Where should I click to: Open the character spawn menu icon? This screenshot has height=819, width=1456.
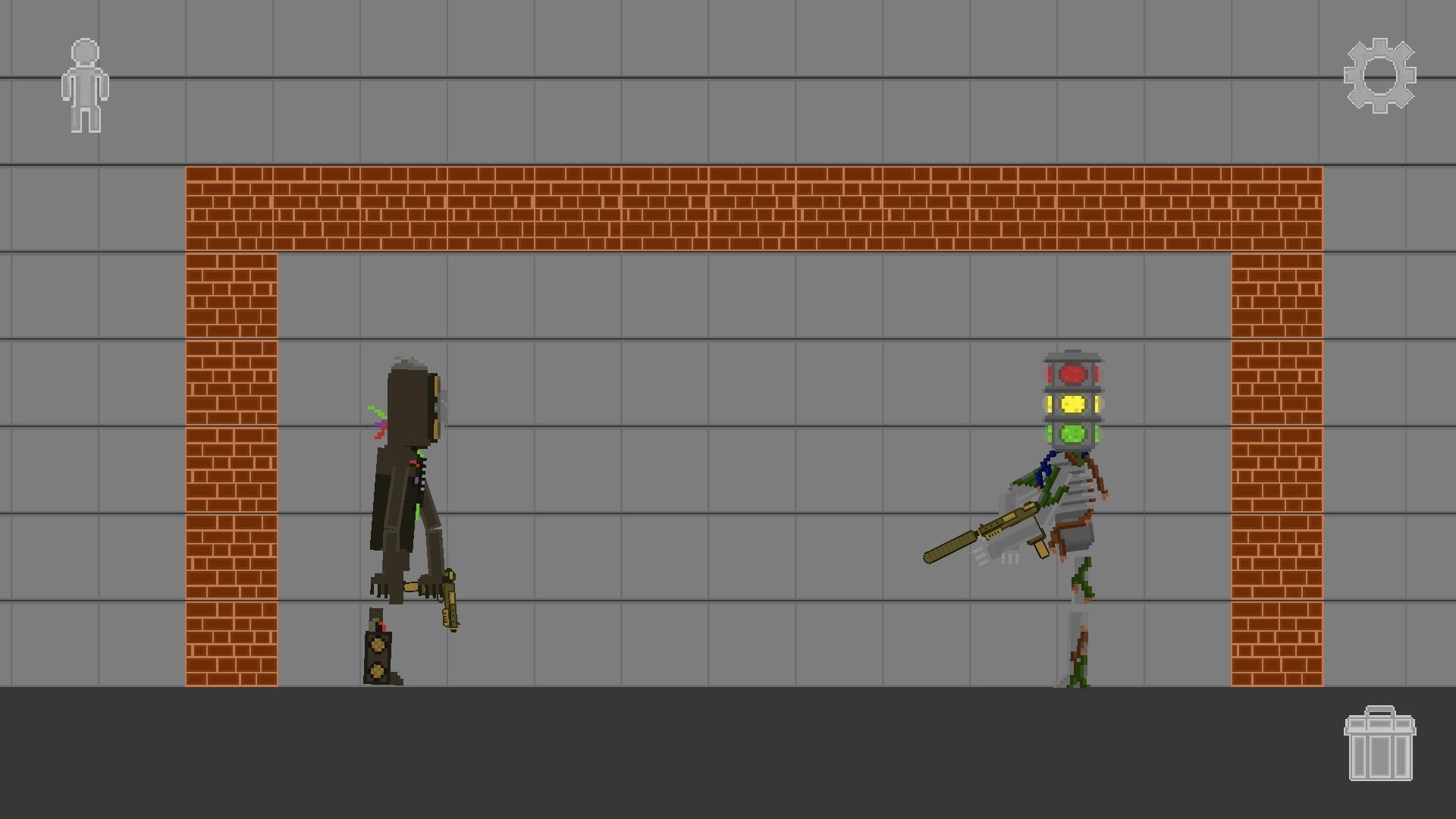[x=85, y=85]
